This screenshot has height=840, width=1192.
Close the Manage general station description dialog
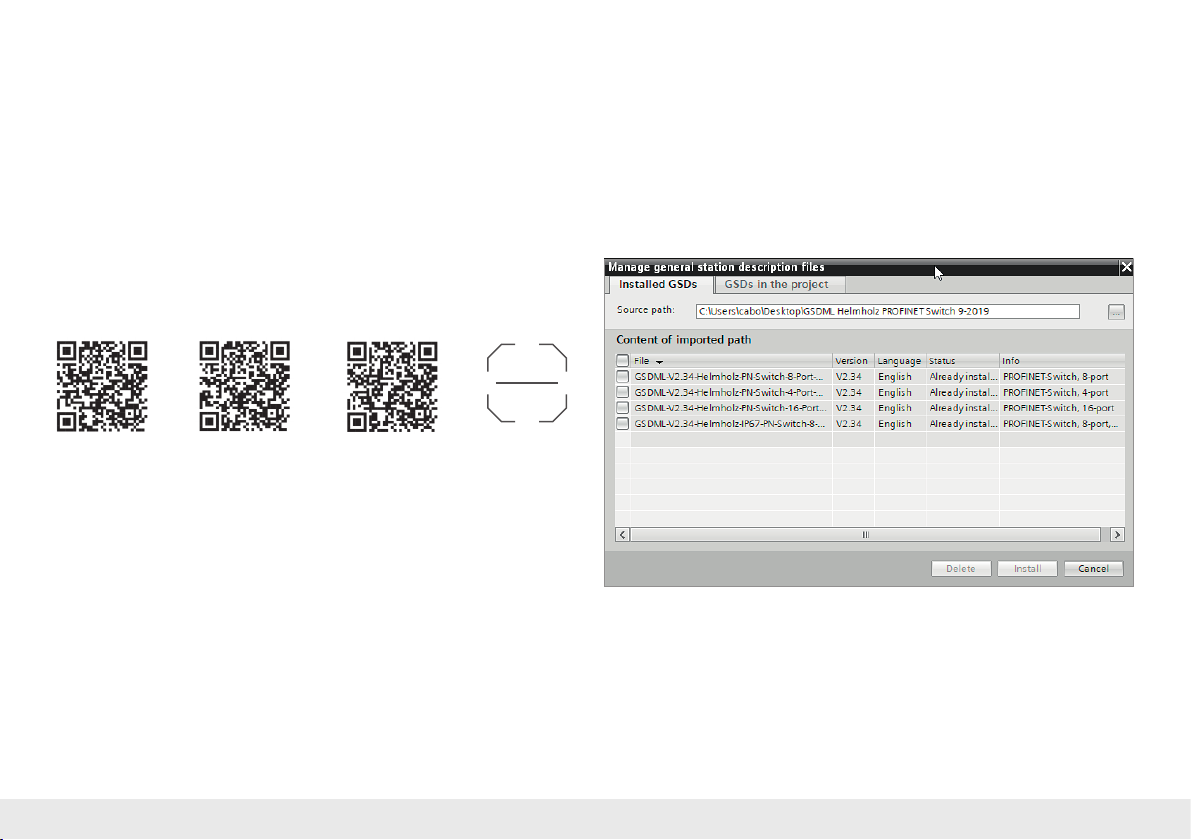pyautogui.click(x=1126, y=267)
